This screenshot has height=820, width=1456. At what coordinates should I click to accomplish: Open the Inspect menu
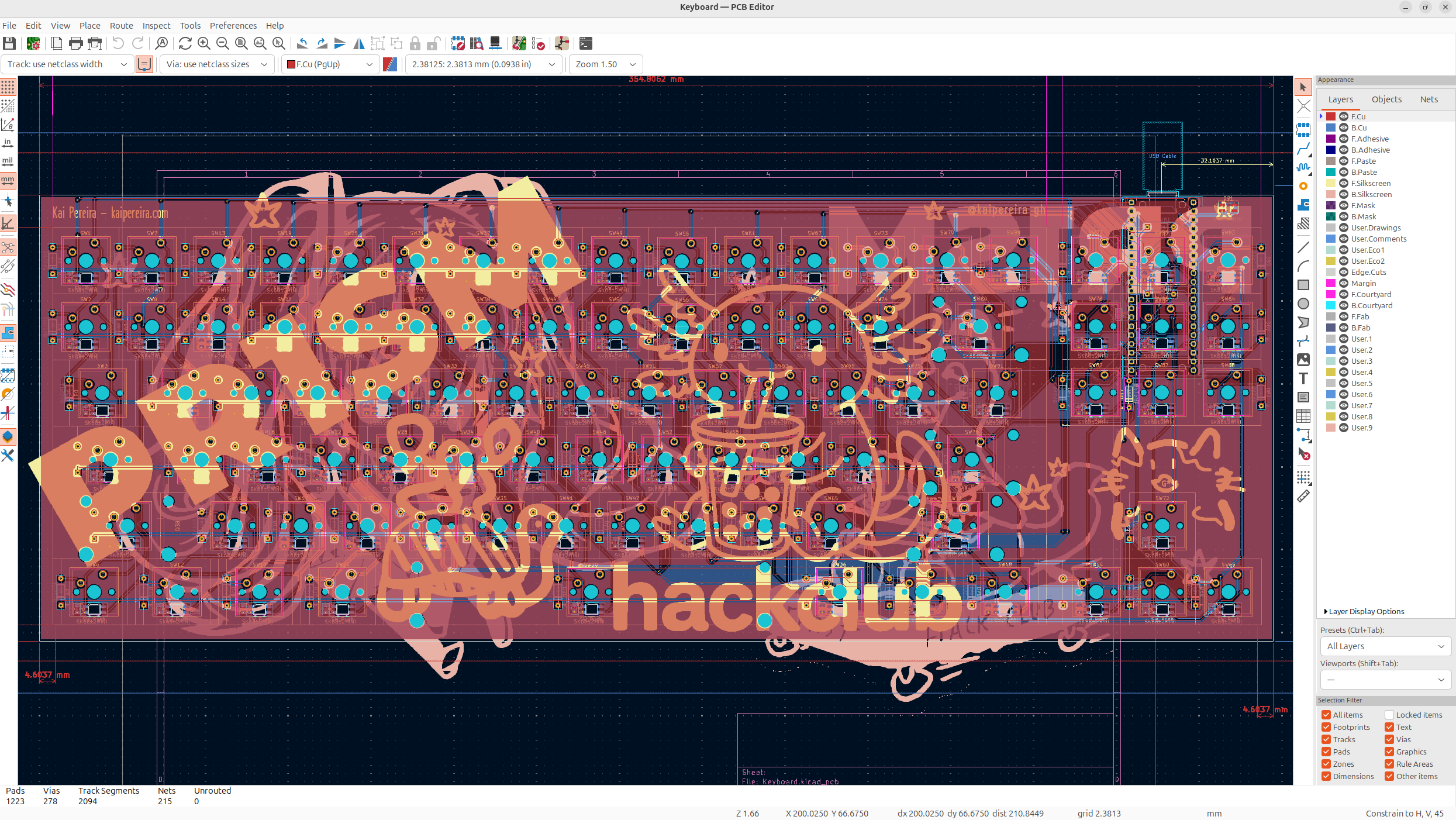[x=156, y=26]
